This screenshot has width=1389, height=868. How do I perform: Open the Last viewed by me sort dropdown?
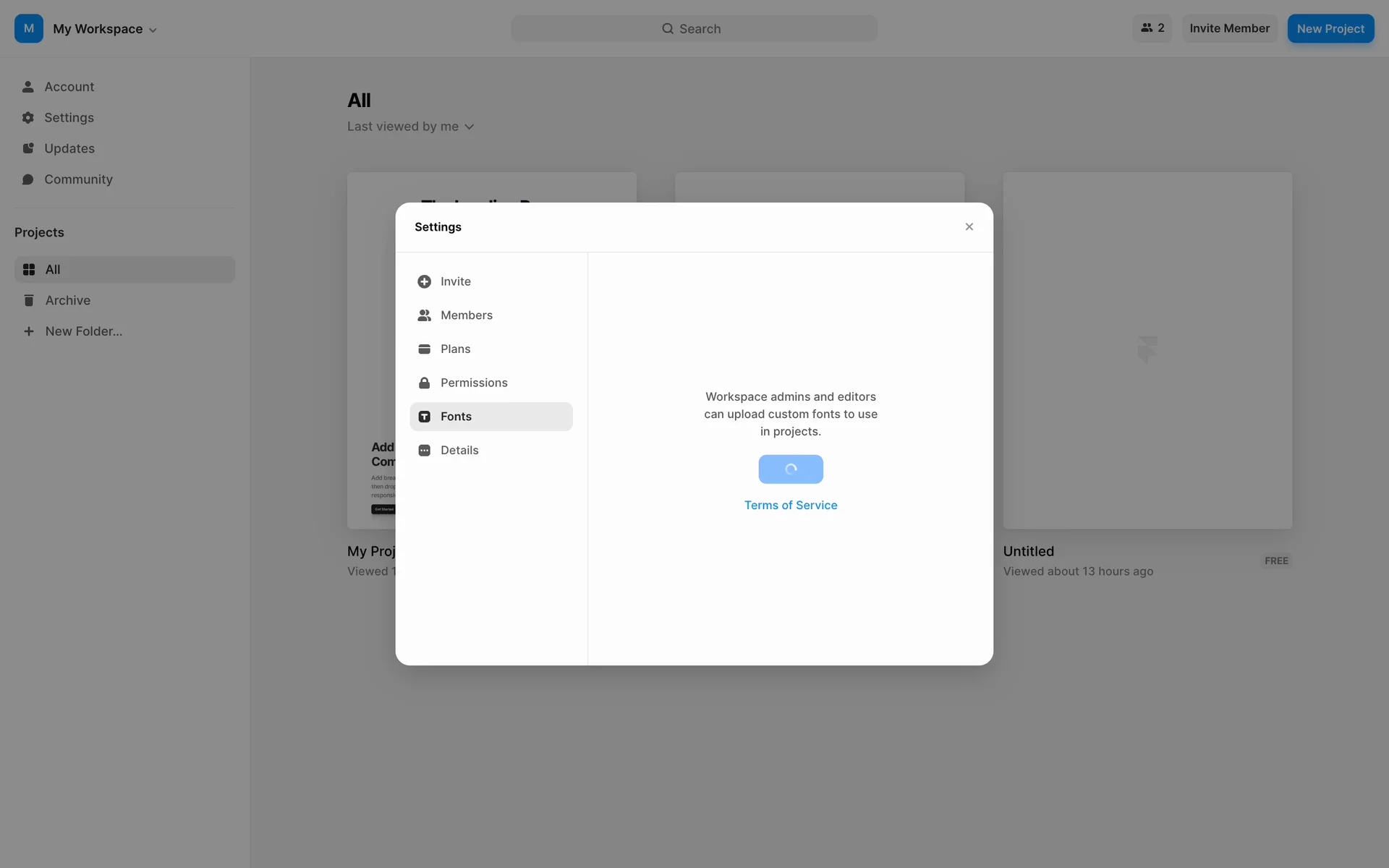410,127
